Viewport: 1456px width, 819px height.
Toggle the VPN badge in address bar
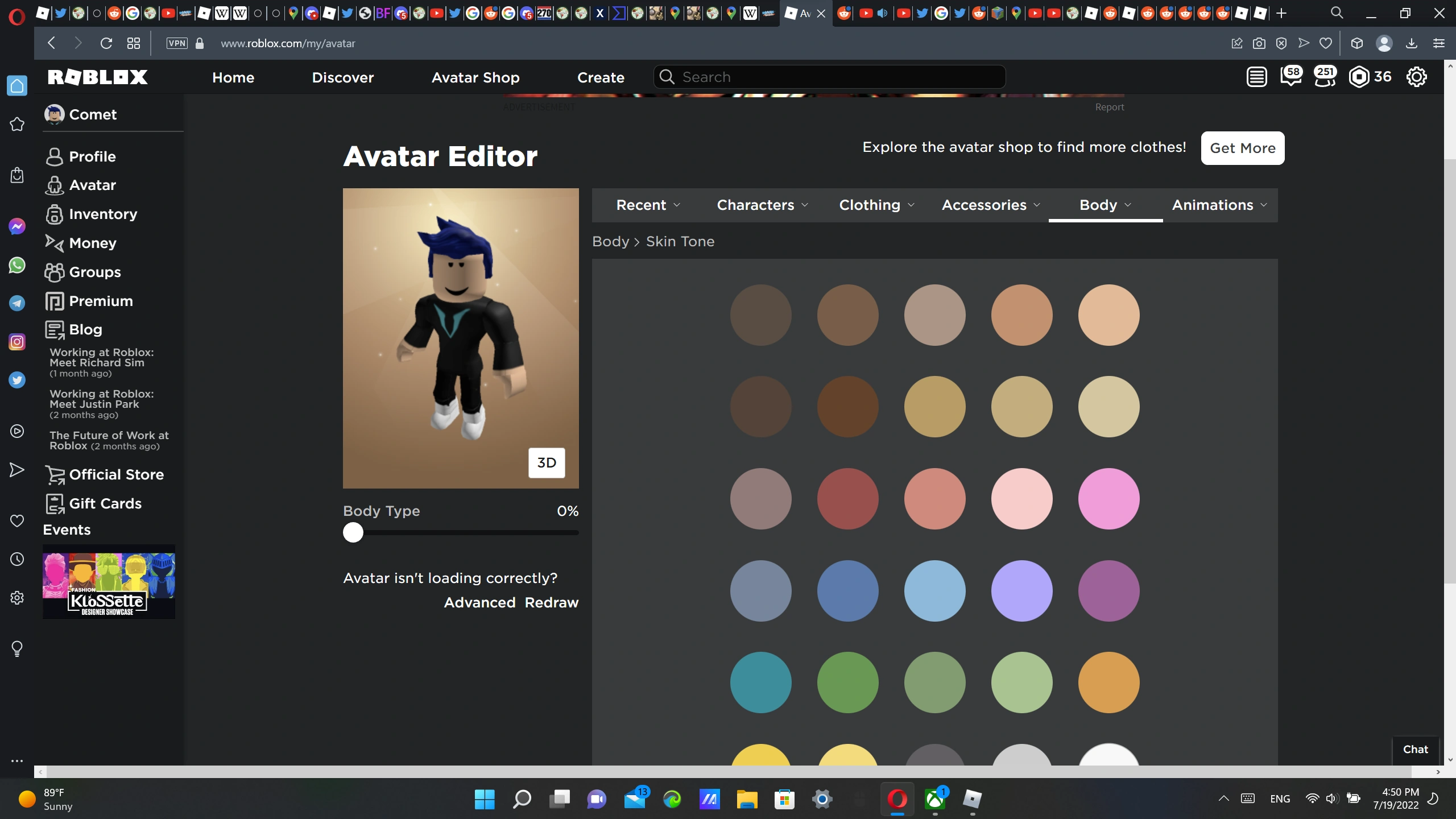click(177, 43)
